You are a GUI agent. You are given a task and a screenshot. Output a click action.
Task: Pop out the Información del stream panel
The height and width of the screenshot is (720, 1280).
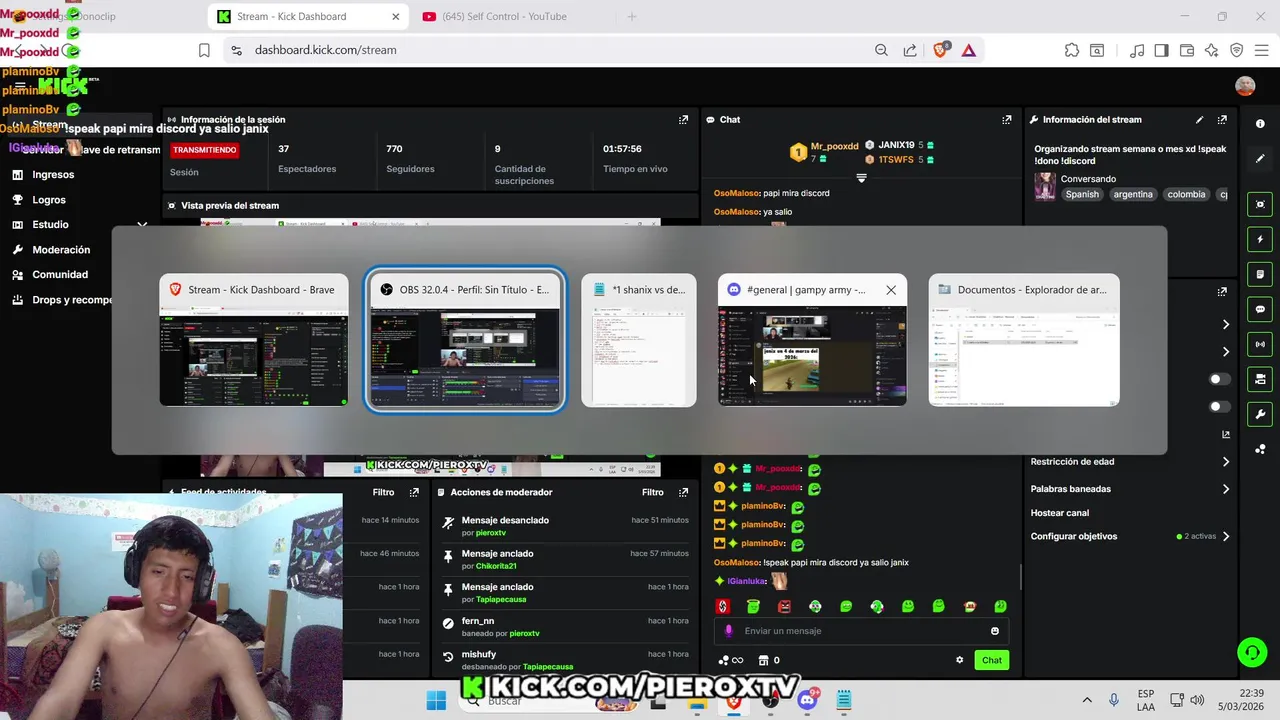pos(1222,119)
